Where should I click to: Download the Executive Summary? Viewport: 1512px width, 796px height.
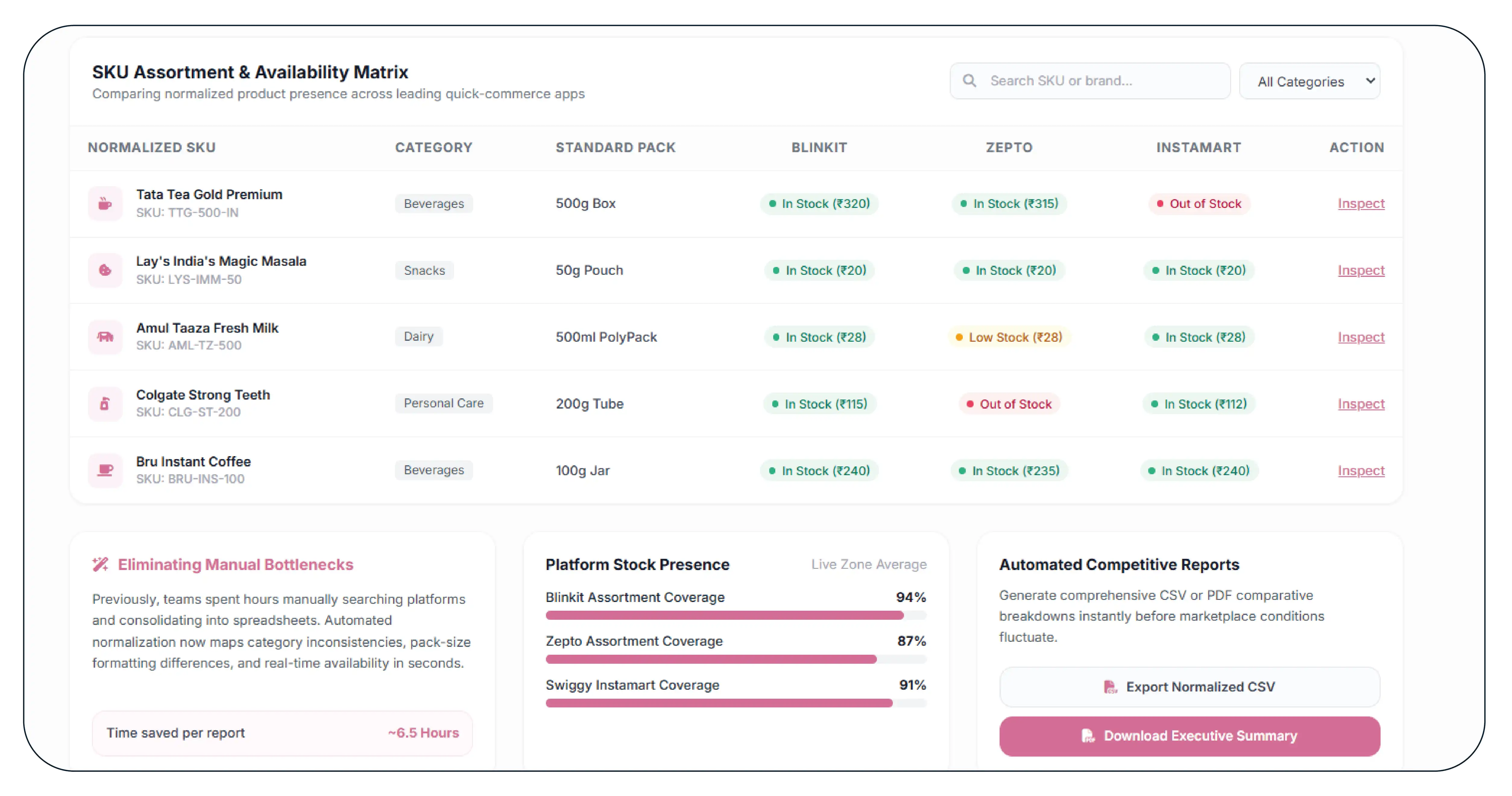[1190, 736]
